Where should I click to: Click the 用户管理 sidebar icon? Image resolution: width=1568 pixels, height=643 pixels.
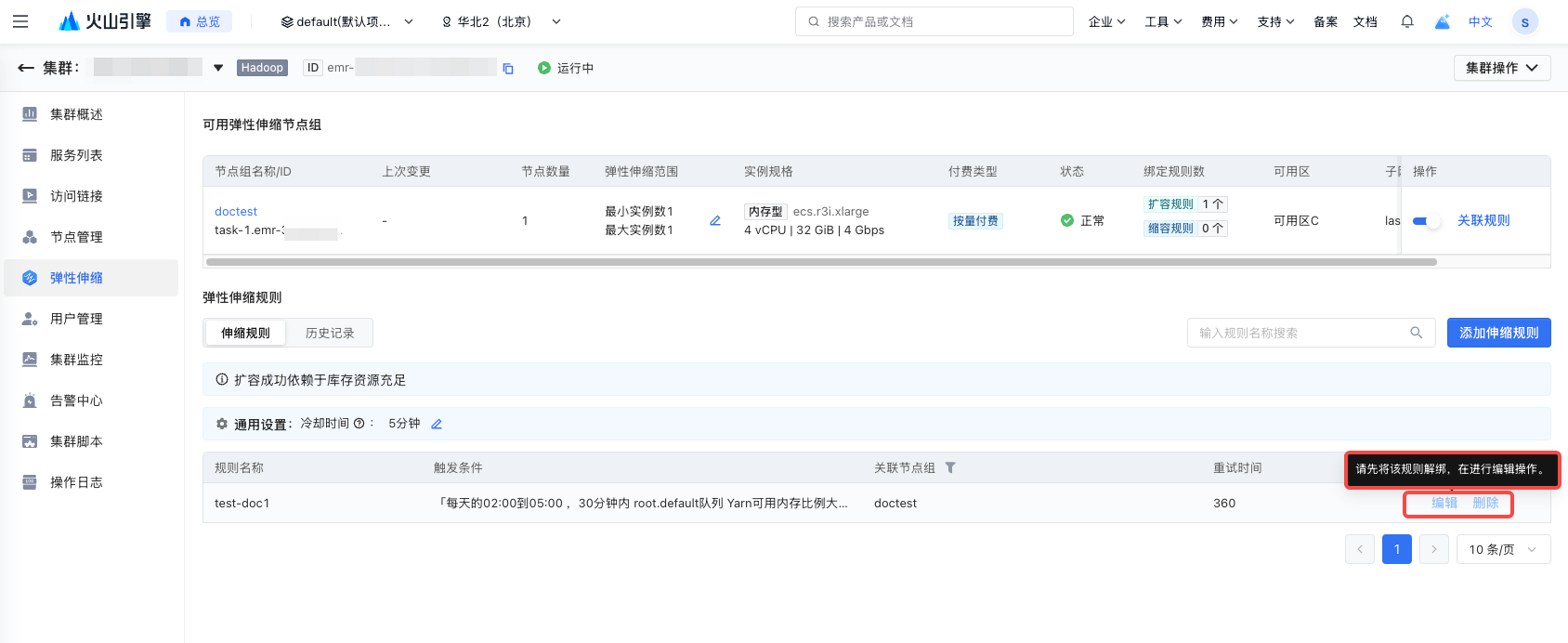tap(30, 319)
